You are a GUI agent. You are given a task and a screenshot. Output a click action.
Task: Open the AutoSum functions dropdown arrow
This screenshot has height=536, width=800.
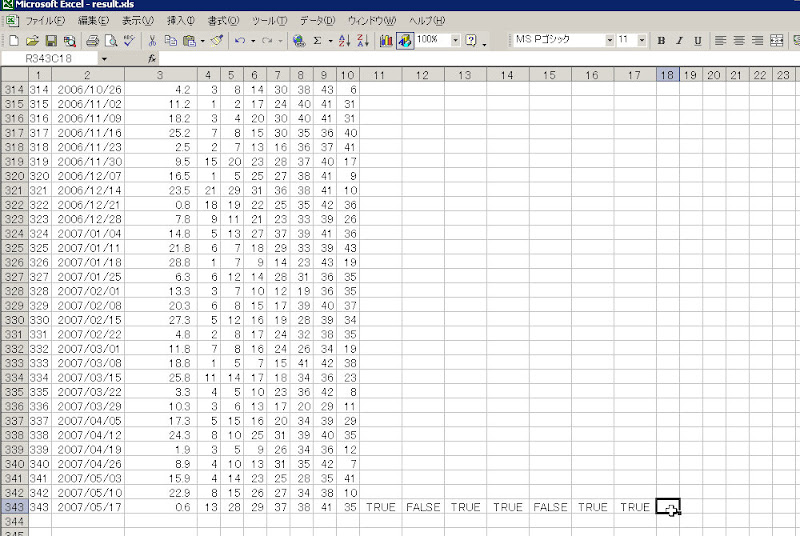click(331, 40)
